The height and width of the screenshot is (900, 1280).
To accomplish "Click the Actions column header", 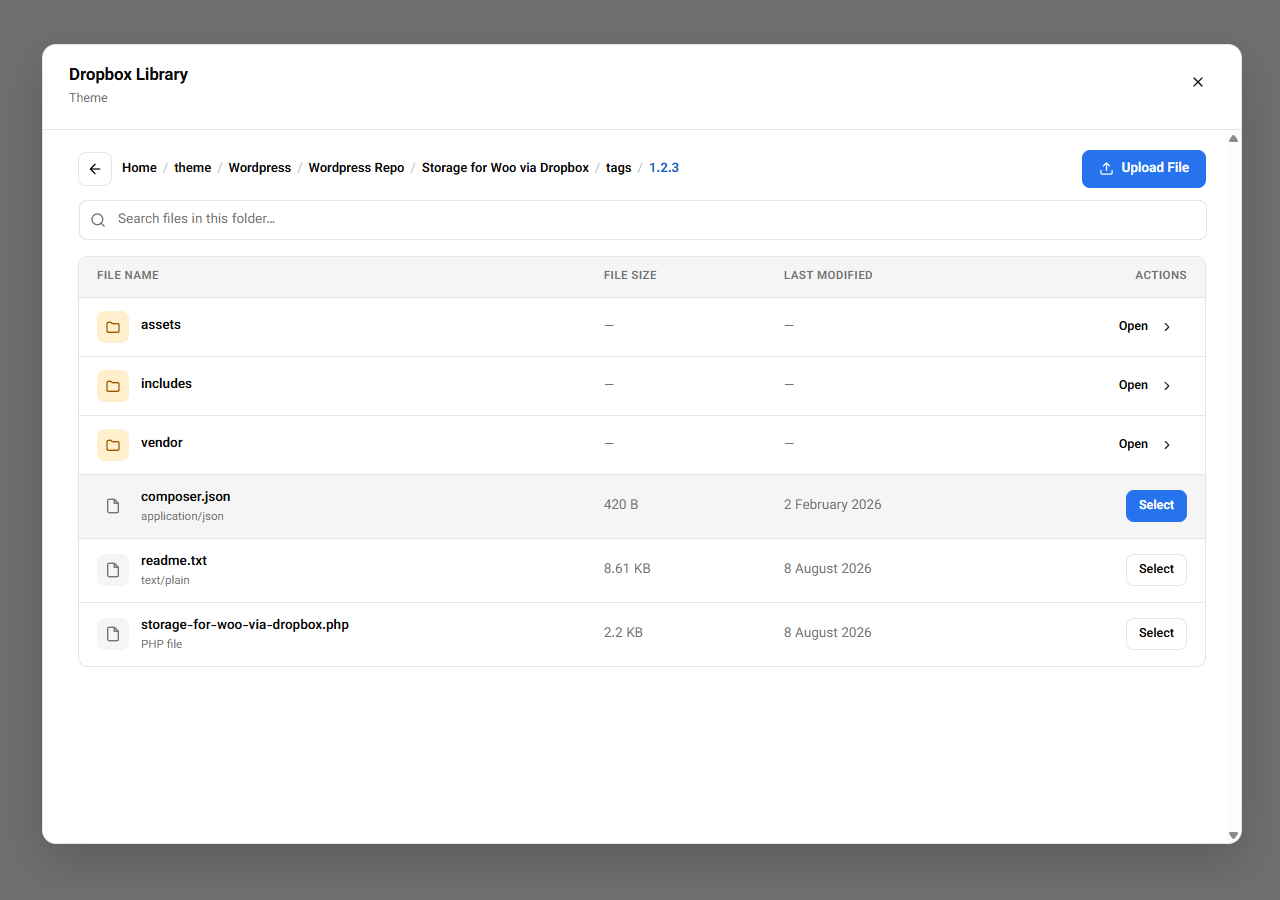I will (x=1161, y=275).
